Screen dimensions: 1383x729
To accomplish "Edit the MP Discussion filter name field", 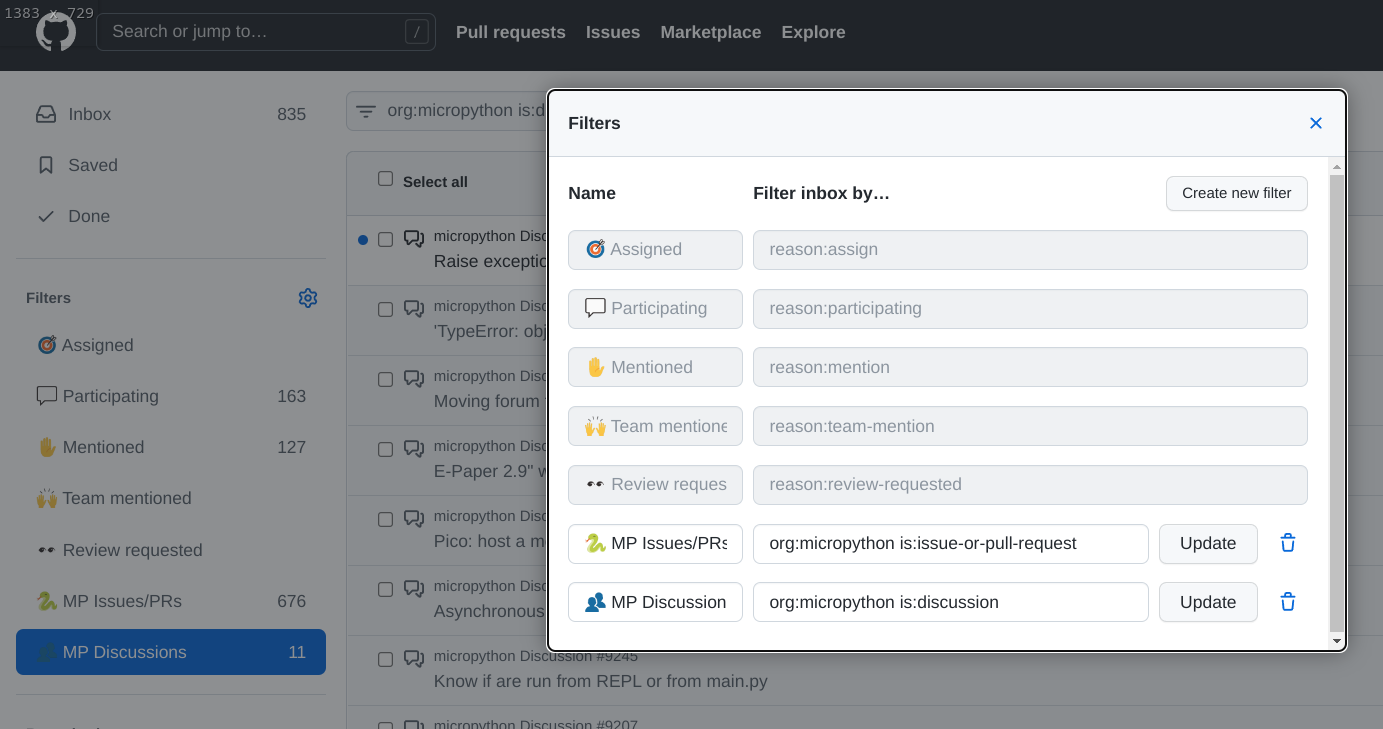I will pos(655,602).
